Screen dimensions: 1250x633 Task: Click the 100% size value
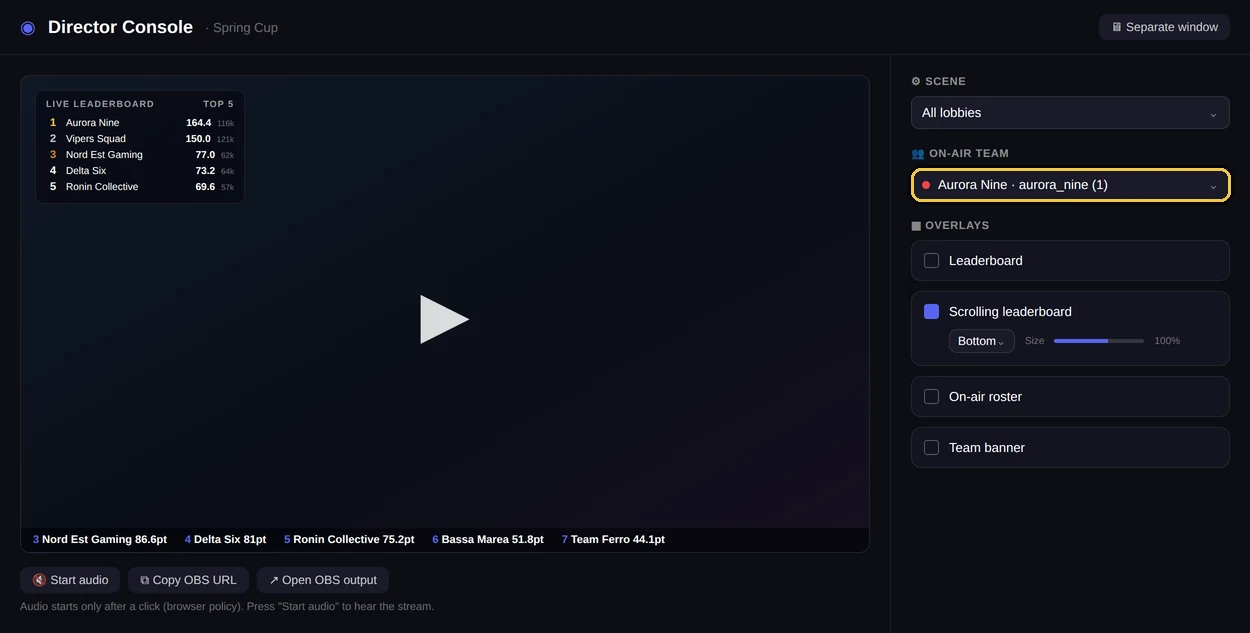coord(1167,341)
